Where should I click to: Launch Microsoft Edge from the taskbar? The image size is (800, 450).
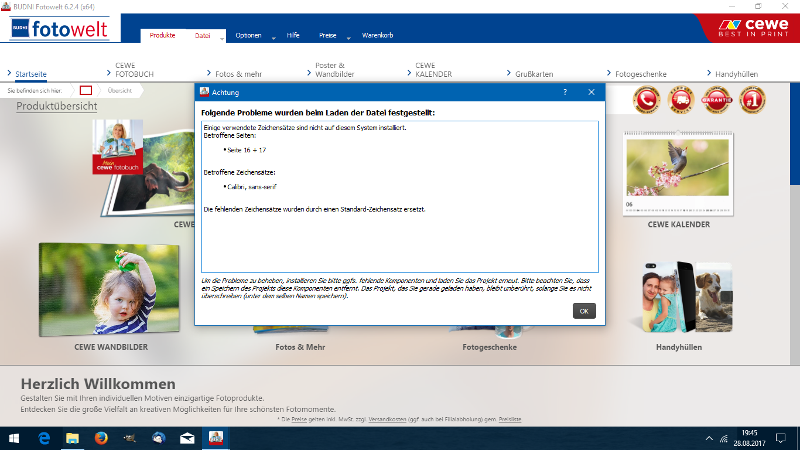coord(44,438)
